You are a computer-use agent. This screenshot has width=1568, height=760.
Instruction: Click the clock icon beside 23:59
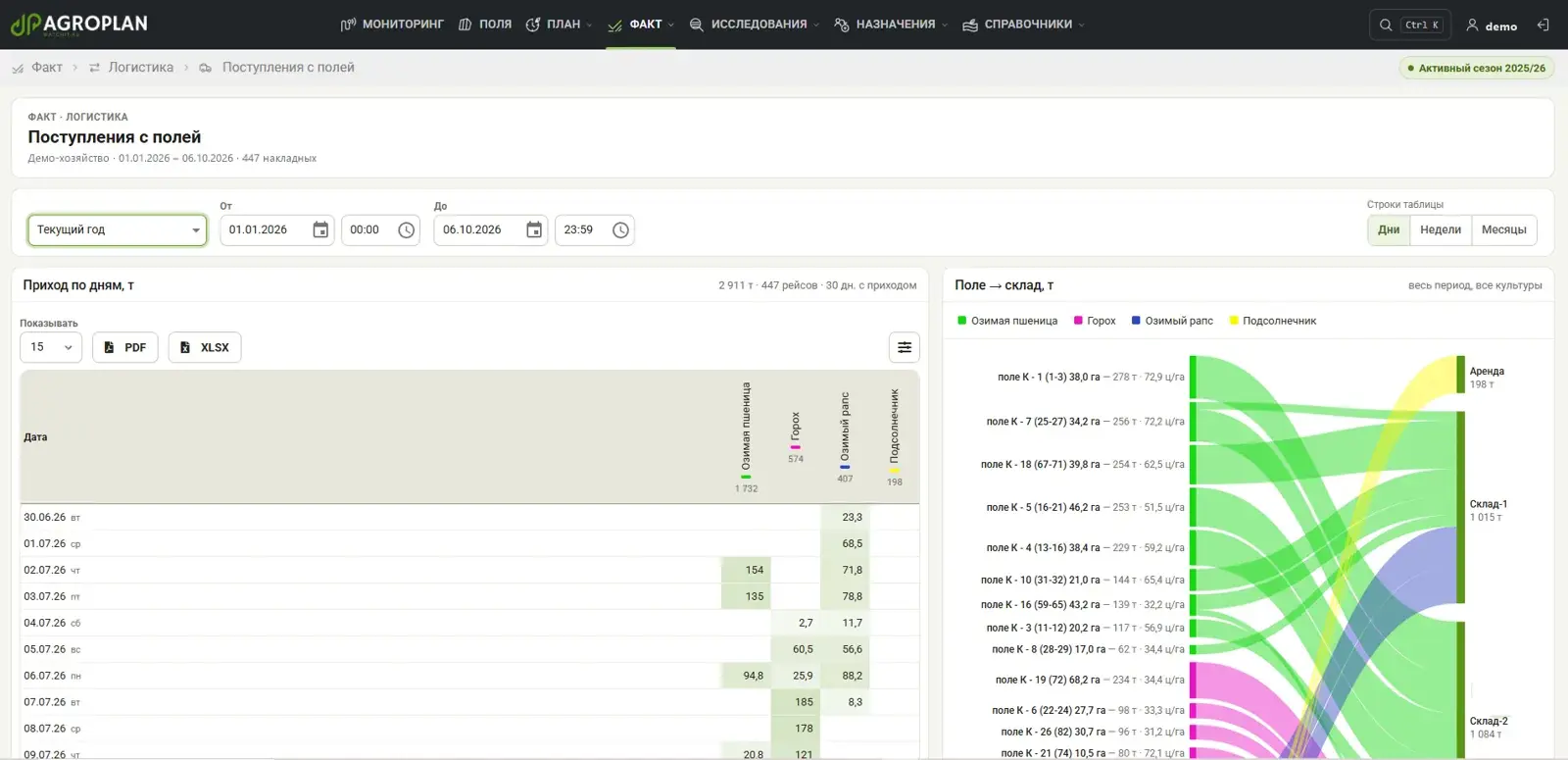coord(620,229)
